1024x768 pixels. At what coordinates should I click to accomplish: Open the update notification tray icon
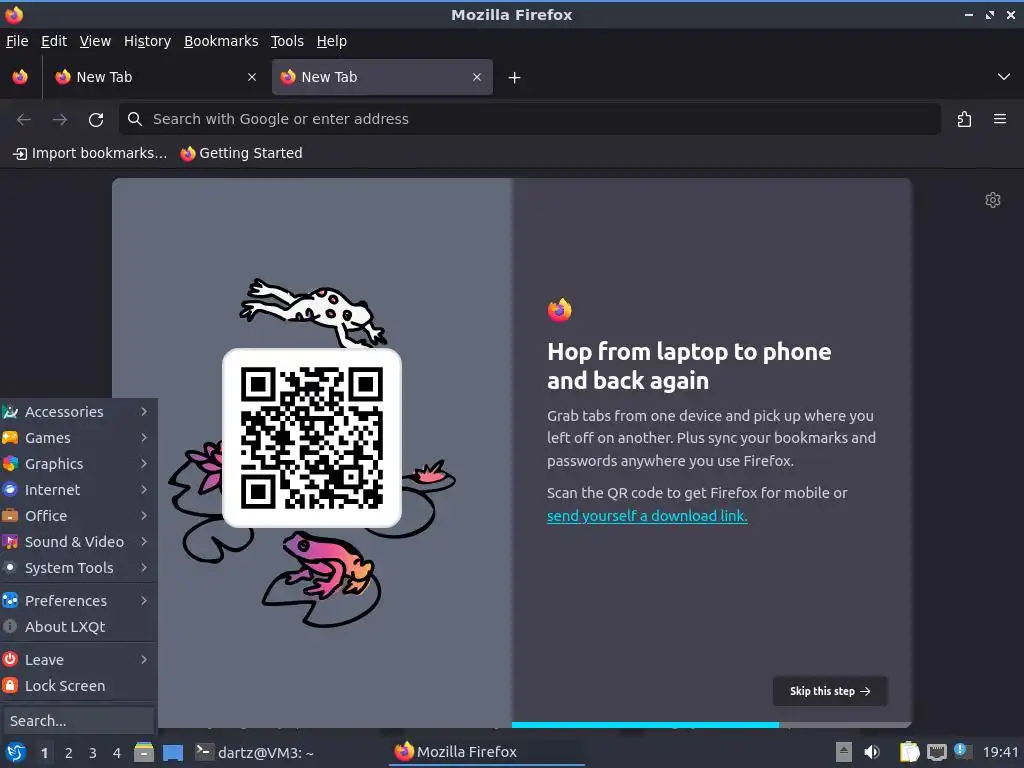[962, 751]
